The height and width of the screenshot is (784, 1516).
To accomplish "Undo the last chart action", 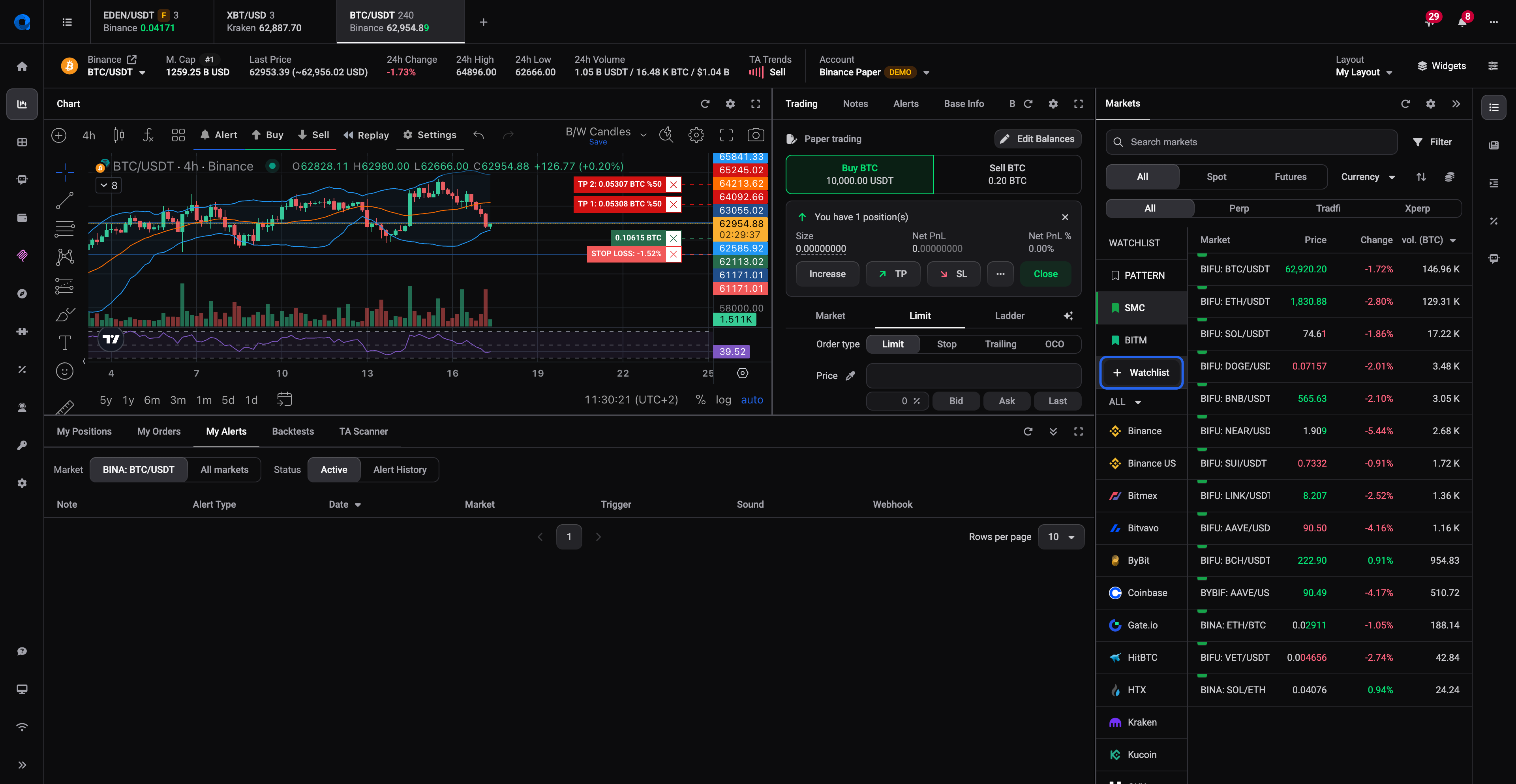I will 478,135.
